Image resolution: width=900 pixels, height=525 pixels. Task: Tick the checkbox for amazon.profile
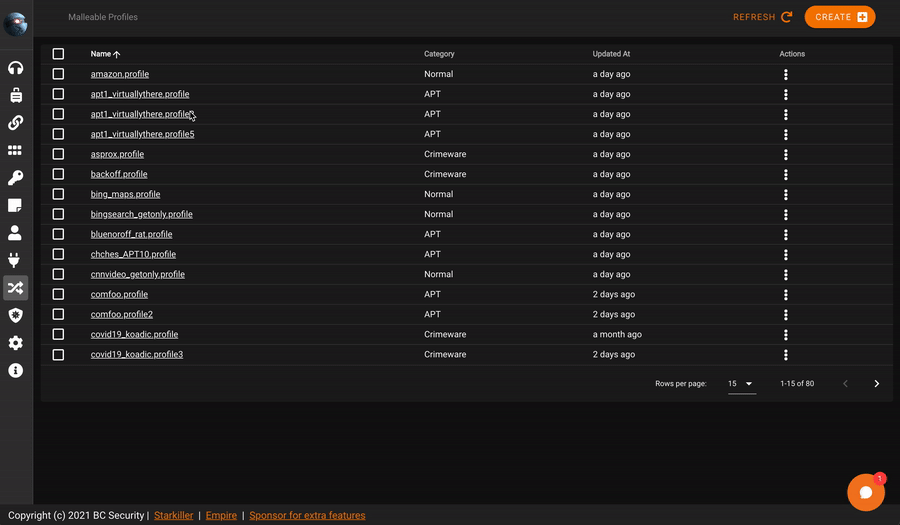tap(58, 74)
